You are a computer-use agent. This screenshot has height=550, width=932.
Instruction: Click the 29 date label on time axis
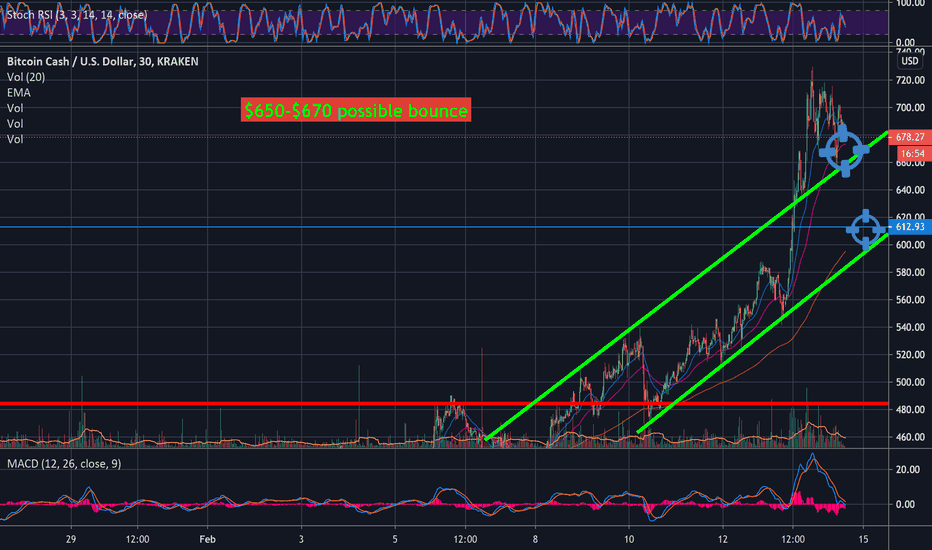coord(71,539)
